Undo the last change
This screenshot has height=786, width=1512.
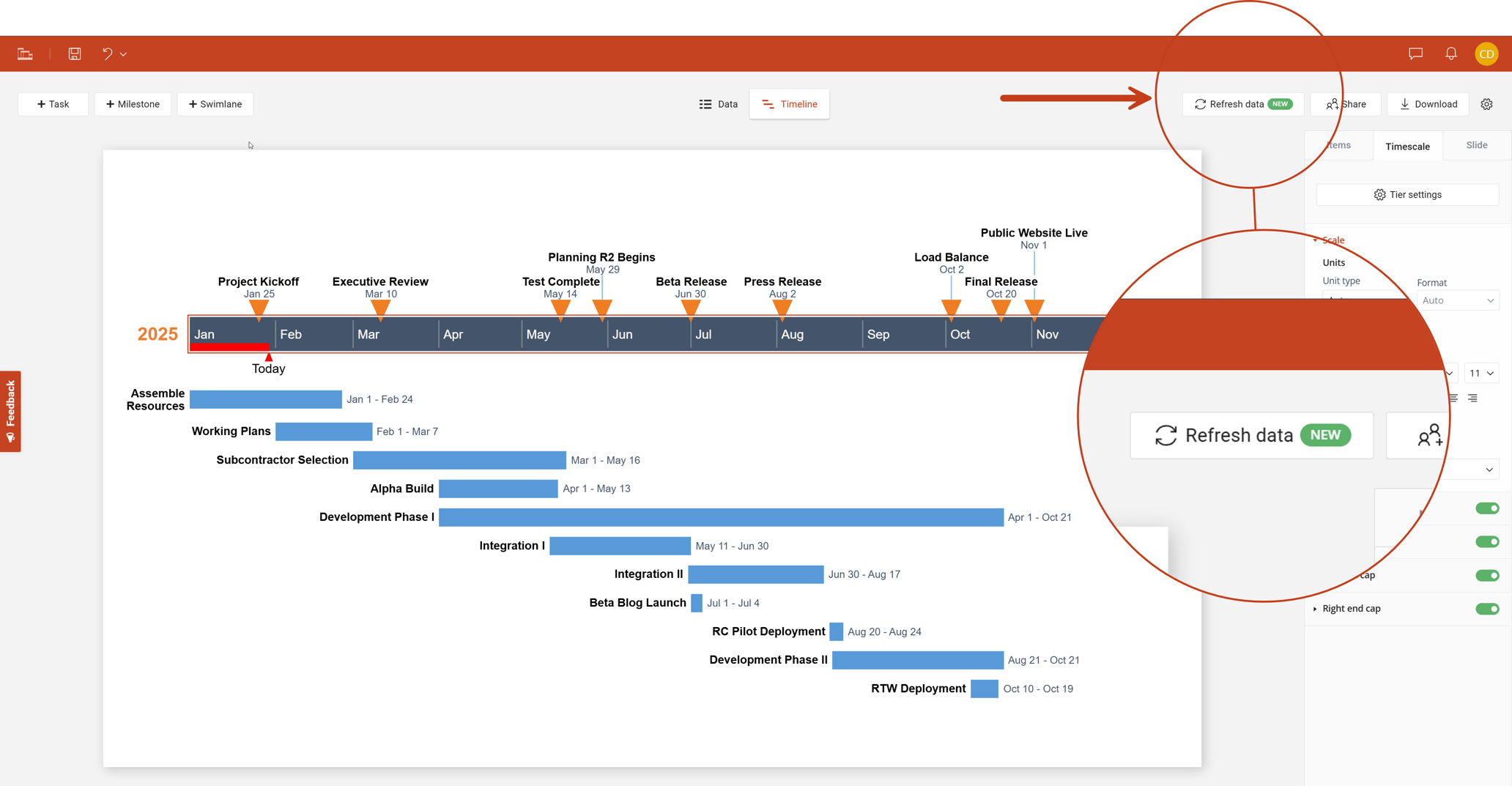click(106, 53)
